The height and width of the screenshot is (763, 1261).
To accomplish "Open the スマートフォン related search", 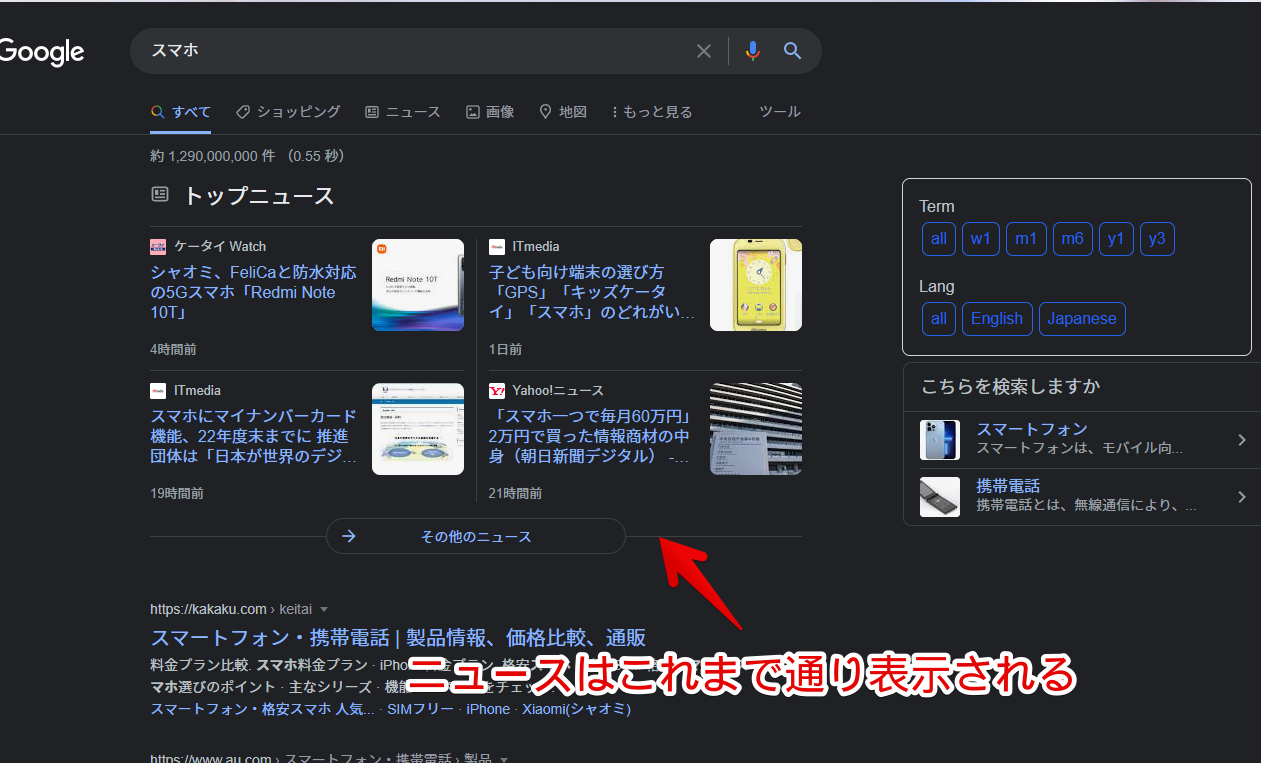I will point(1031,429).
